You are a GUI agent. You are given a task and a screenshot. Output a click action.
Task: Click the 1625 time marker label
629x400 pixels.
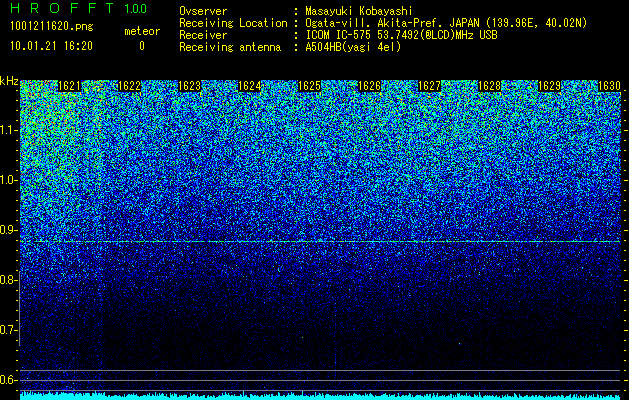pyautogui.click(x=309, y=86)
